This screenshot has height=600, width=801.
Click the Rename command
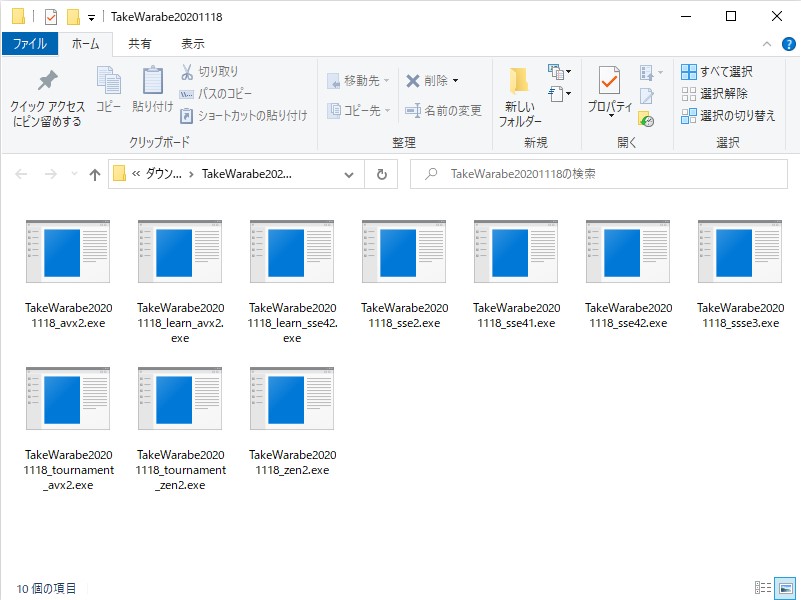pos(443,110)
